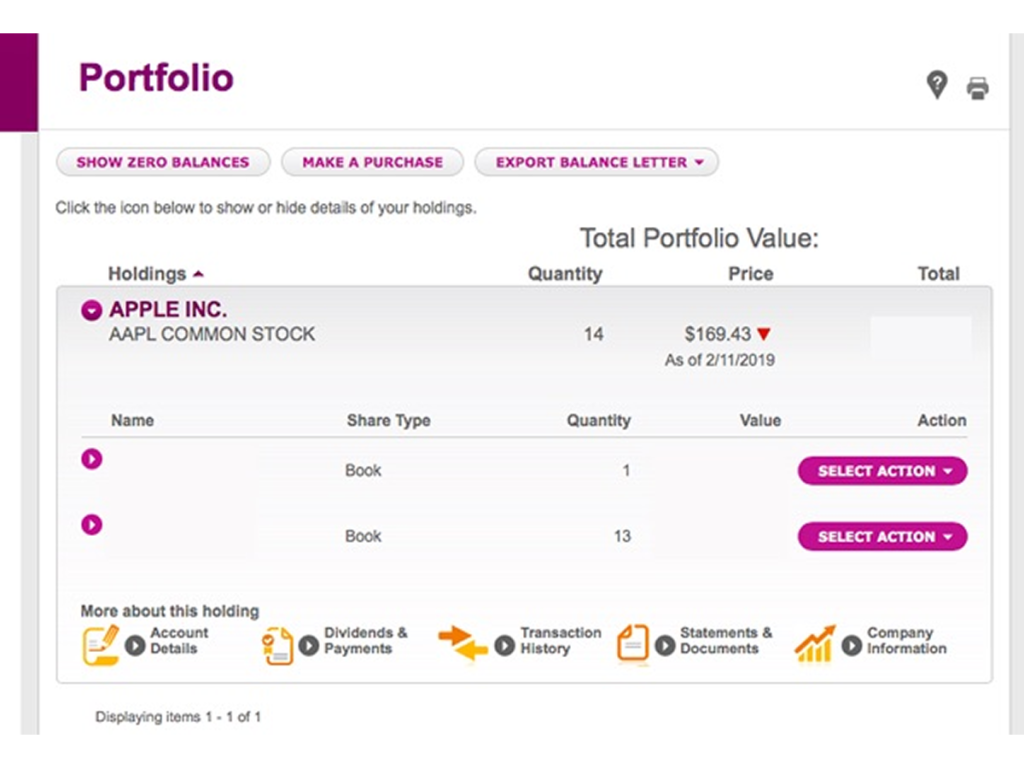Open Dividends & Payments link
The height and width of the screenshot is (768, 1024).
point(365,641)
